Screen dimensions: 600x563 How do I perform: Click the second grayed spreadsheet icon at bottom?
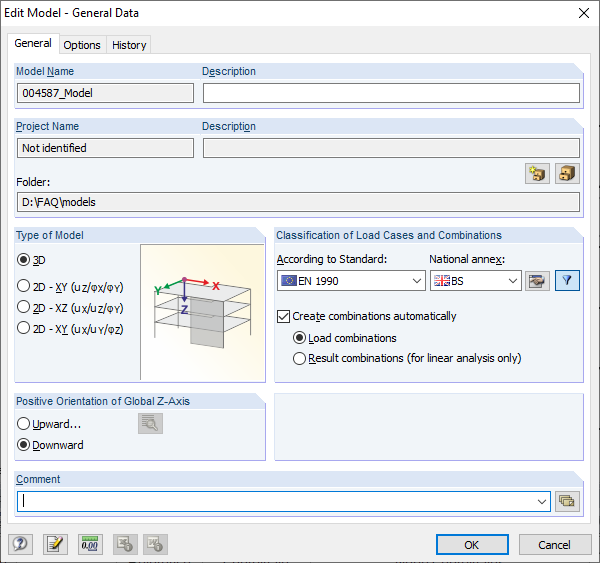155,544
